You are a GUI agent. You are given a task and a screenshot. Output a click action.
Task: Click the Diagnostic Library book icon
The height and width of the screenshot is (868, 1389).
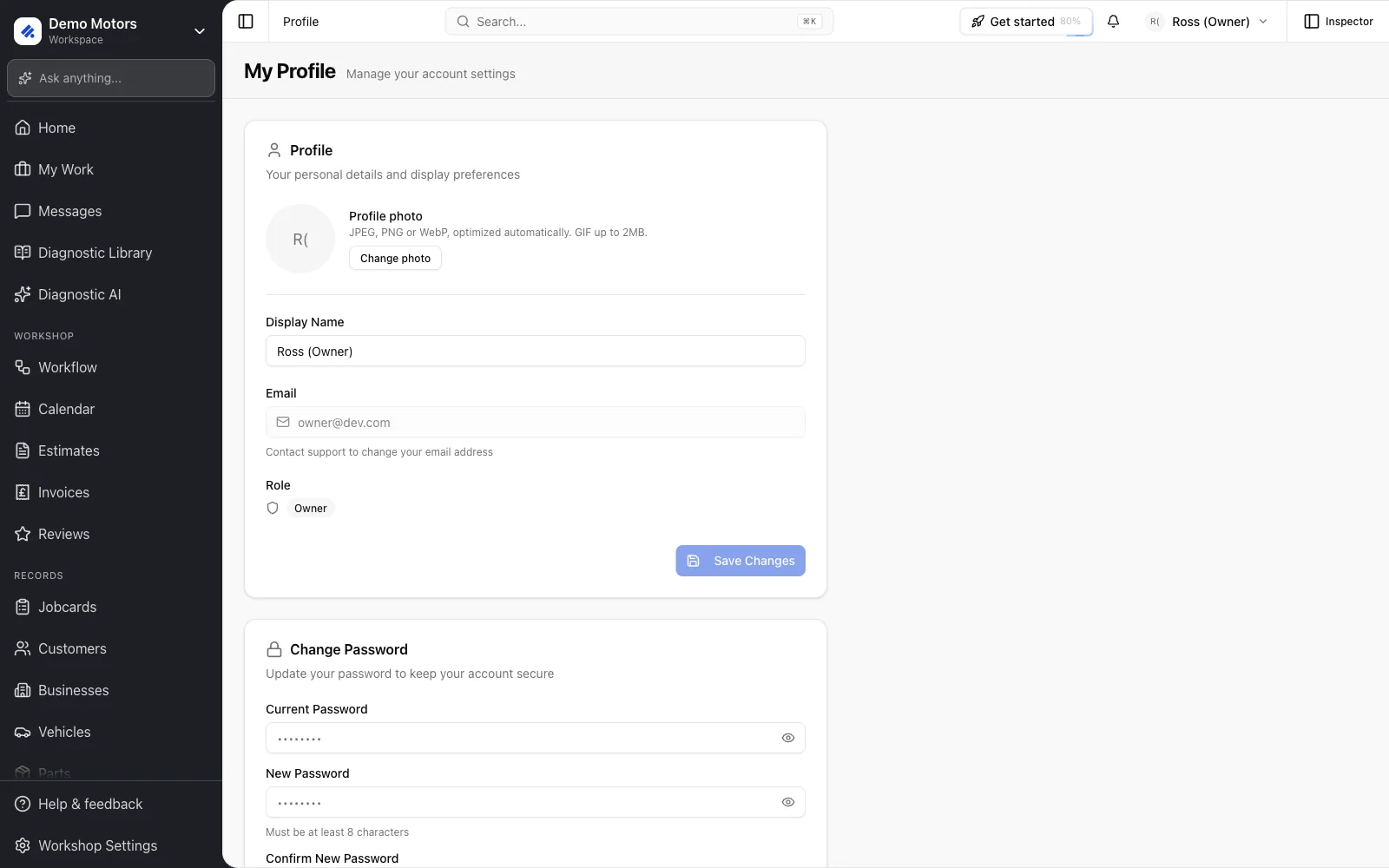click(x=23, y=253)
